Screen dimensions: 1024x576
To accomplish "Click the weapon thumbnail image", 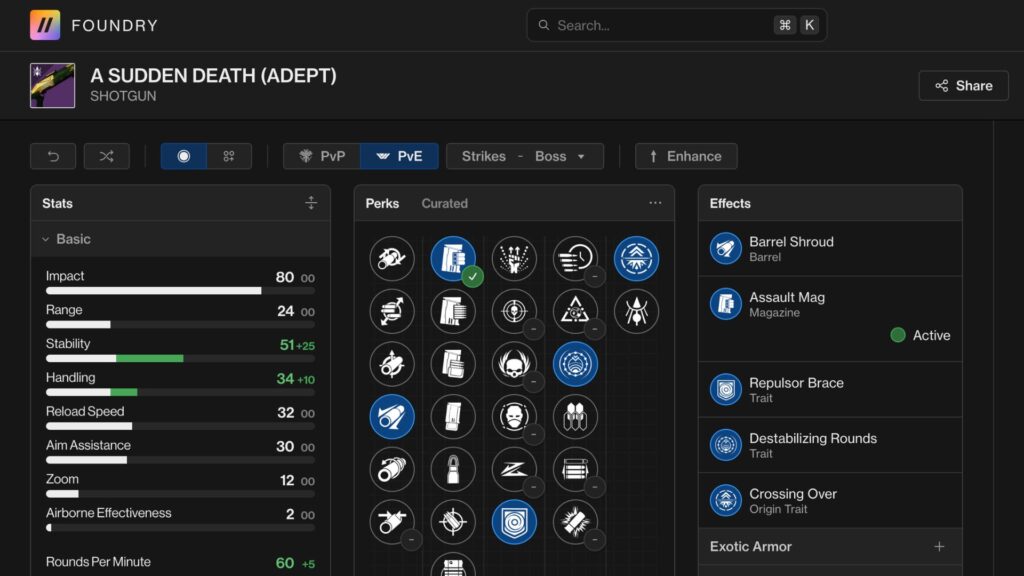I will [x=52, y=86].
